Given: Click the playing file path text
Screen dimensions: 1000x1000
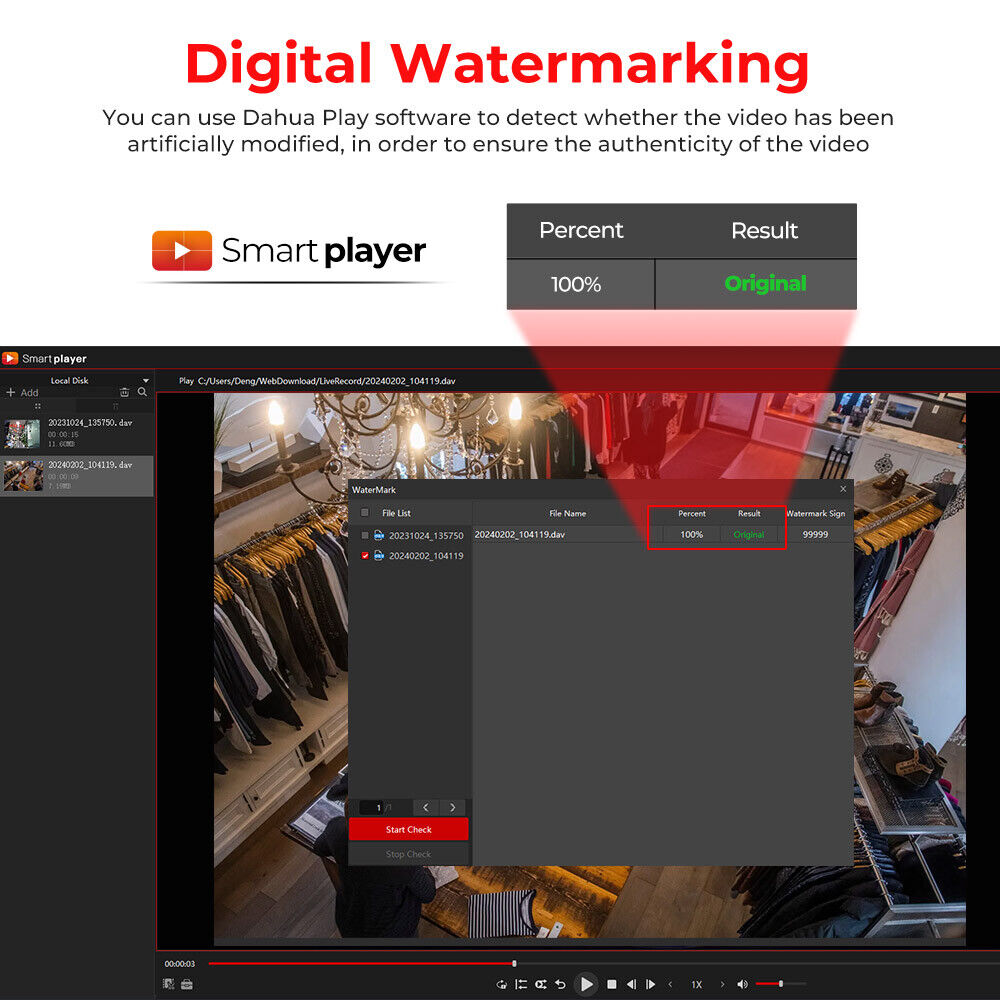Looking at the screenshot, I should tap(327, 381).
